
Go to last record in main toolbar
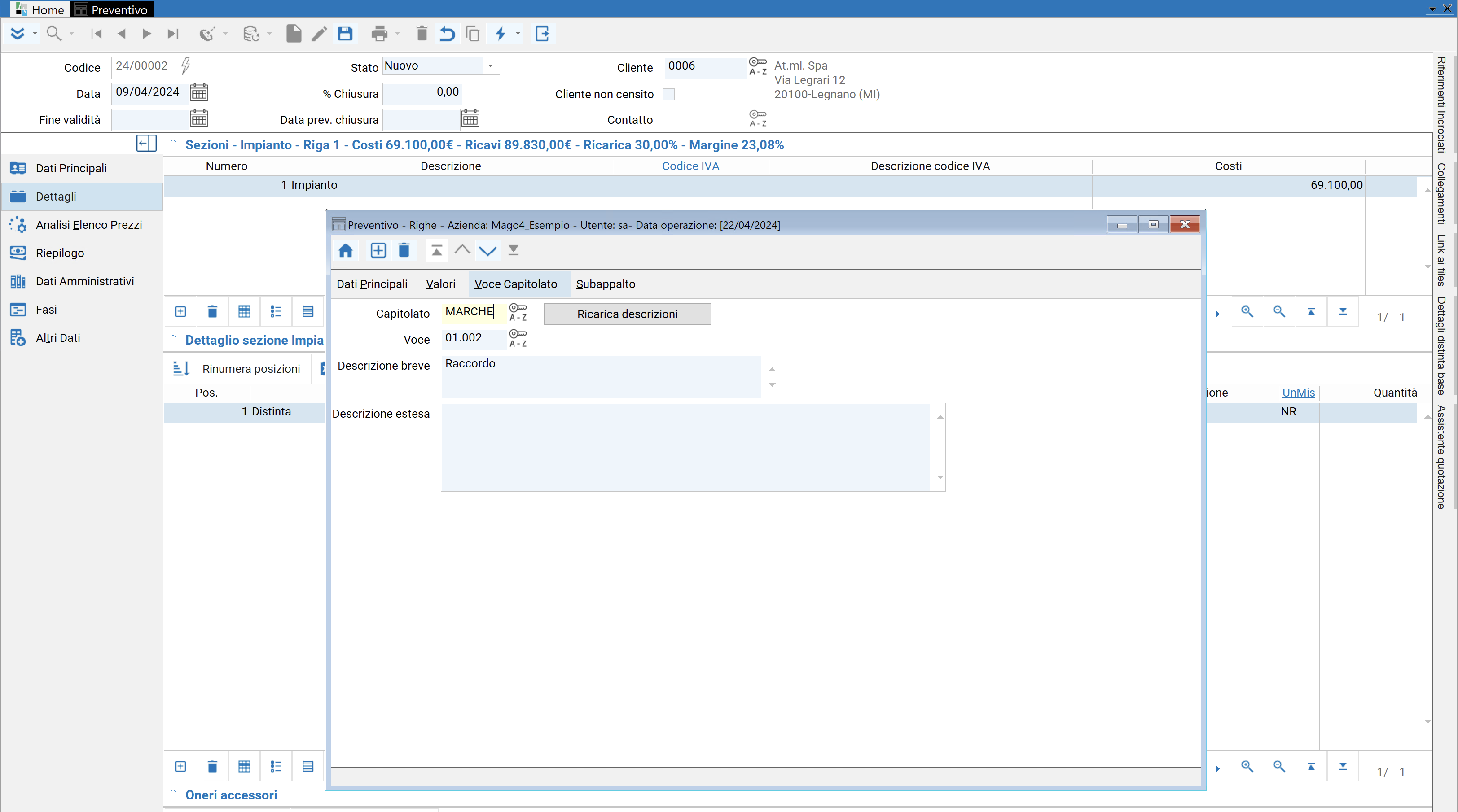(x=173, y=34)
